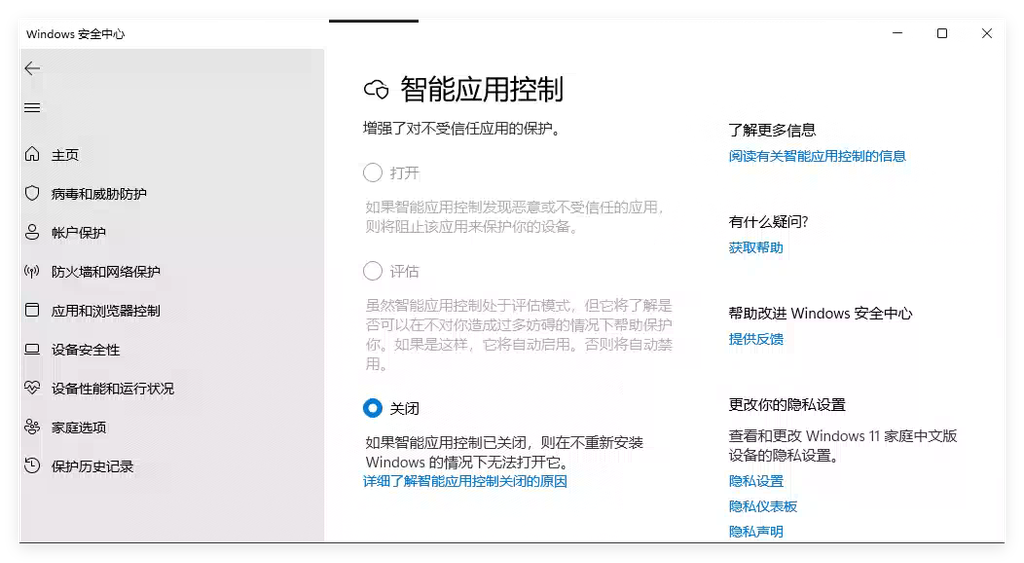The height and width of the screenshot is (563, 1024).
Task: Open 病毒和威胁防护 section
Action: pyautogui.click(x=99, y=194)
